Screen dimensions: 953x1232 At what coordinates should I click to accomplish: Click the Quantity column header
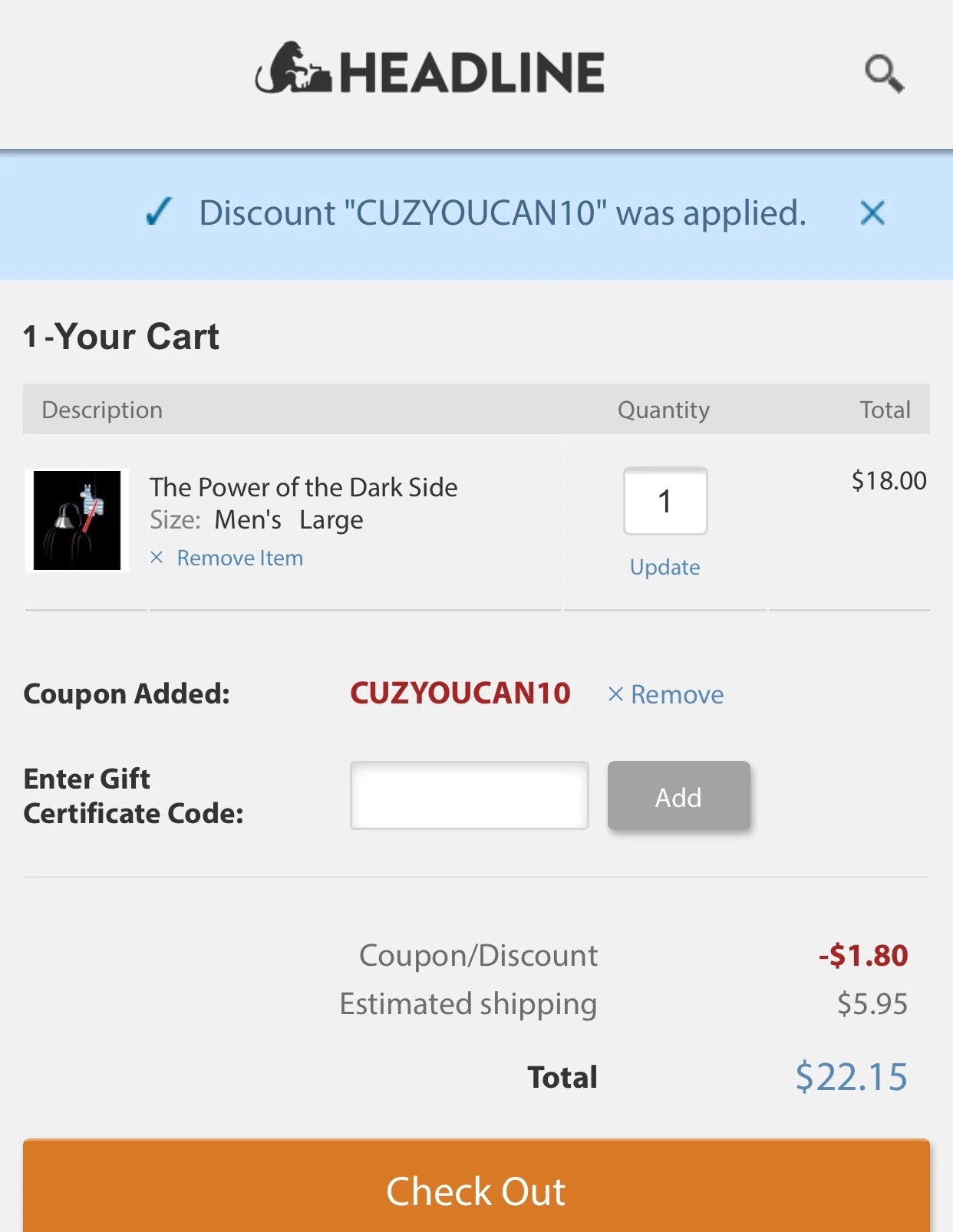(664, 410)
